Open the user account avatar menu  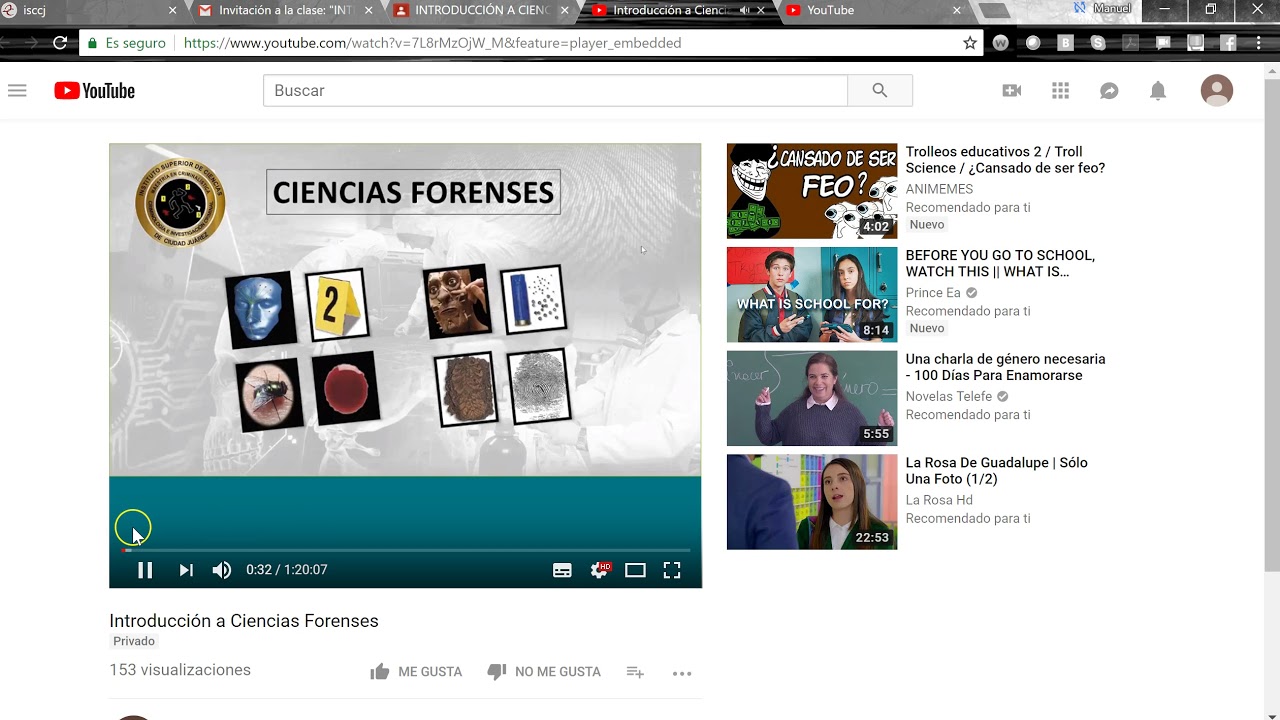pos(1217,91)
